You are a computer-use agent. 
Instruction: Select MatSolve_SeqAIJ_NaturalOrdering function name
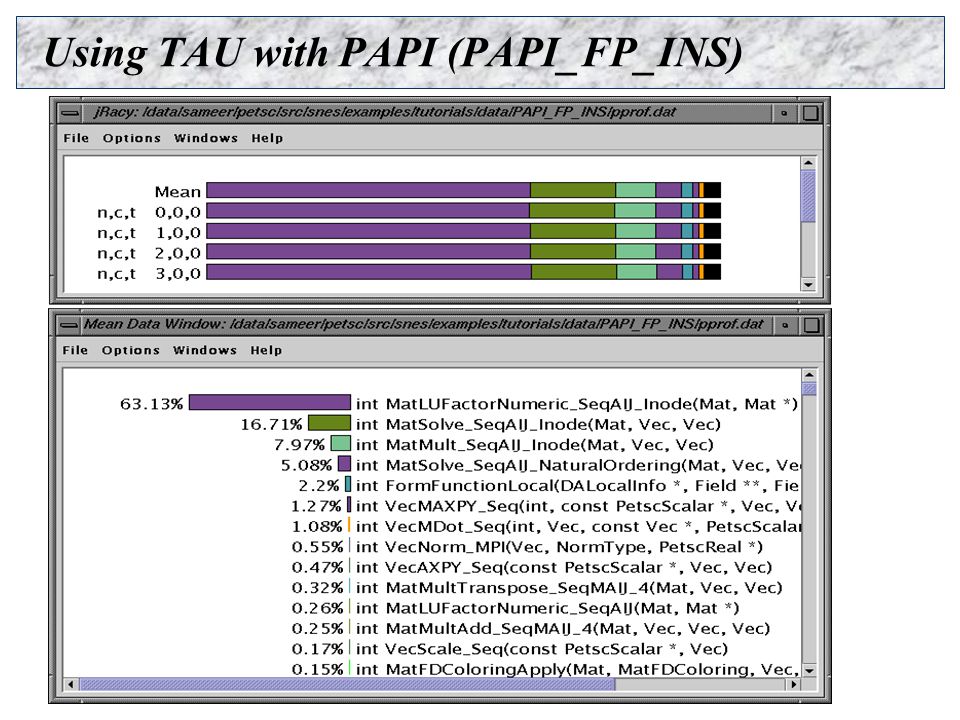tap(578, 465)
